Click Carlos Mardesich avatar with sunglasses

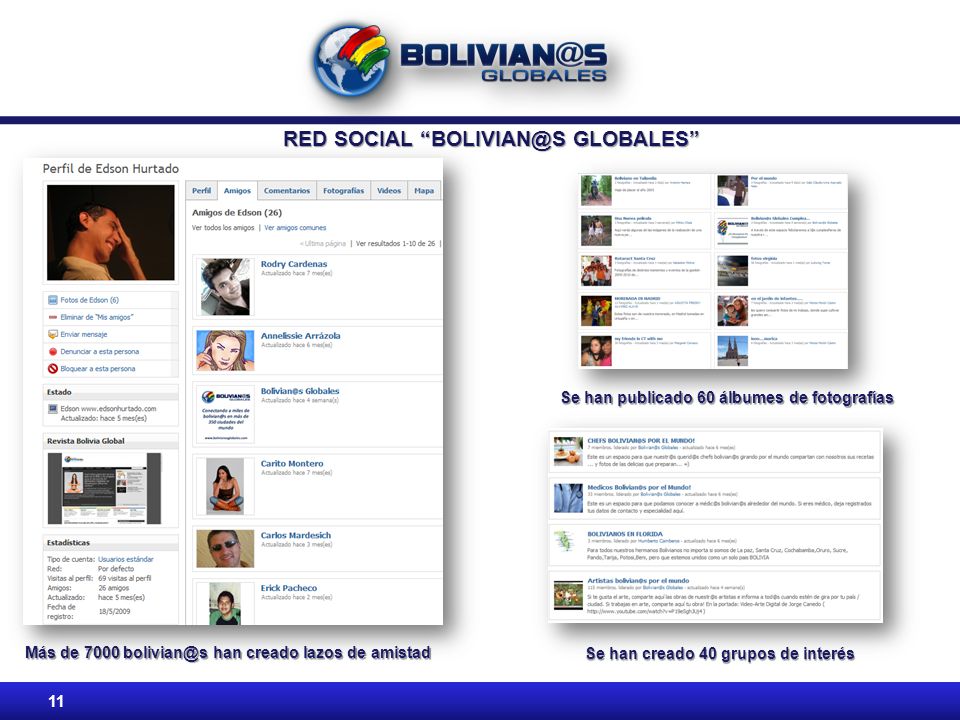tap(225, 549)
